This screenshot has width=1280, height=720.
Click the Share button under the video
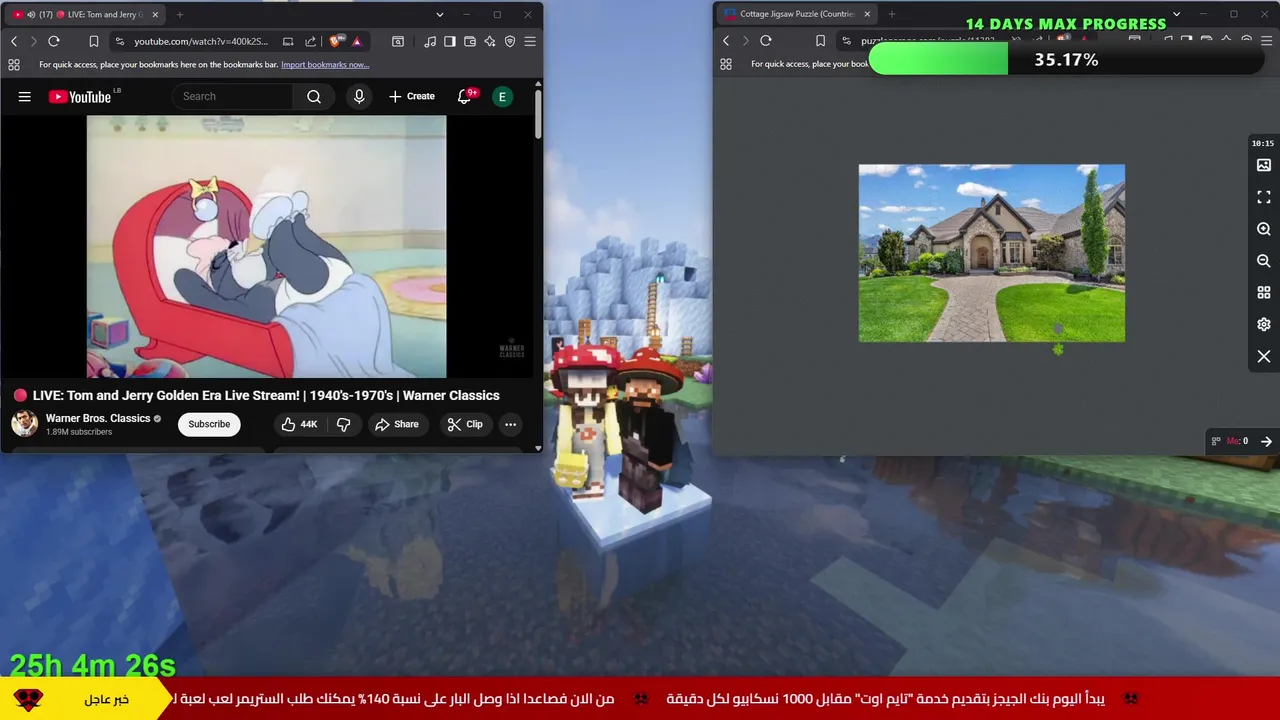pyautogui.click(x=397, y=424)
